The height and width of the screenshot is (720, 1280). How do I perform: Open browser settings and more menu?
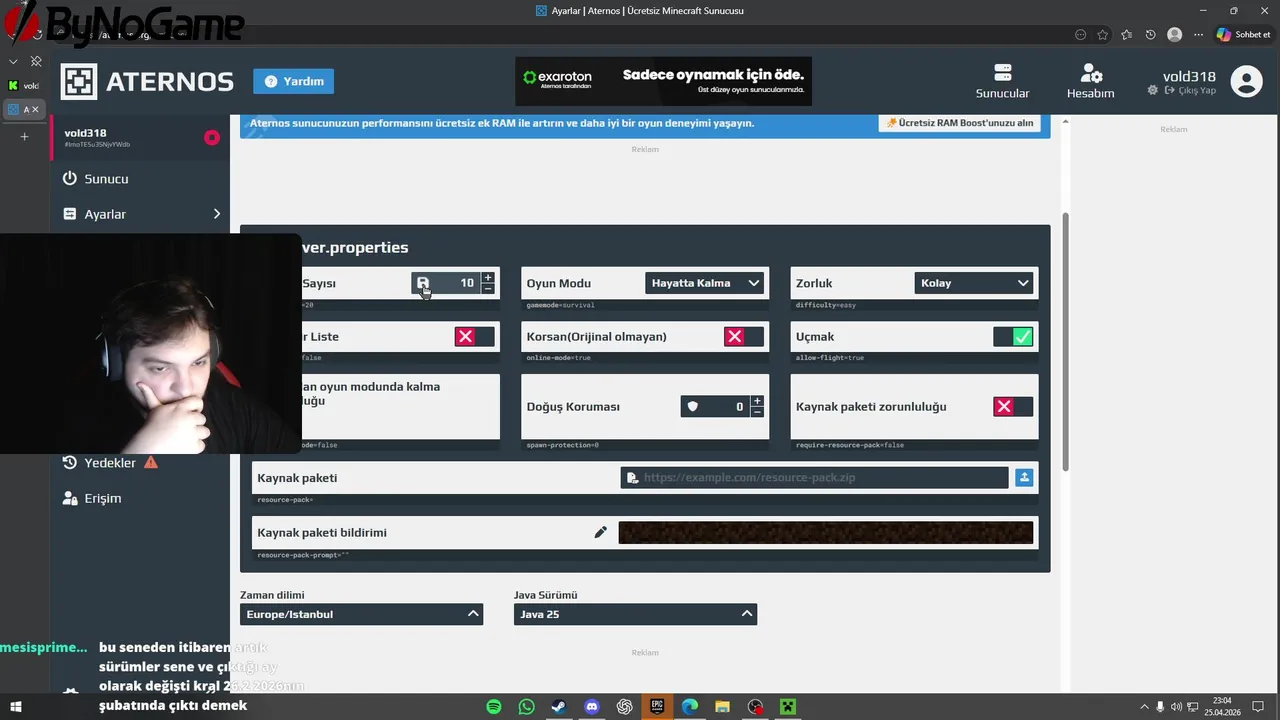[x=1199, y=35]
